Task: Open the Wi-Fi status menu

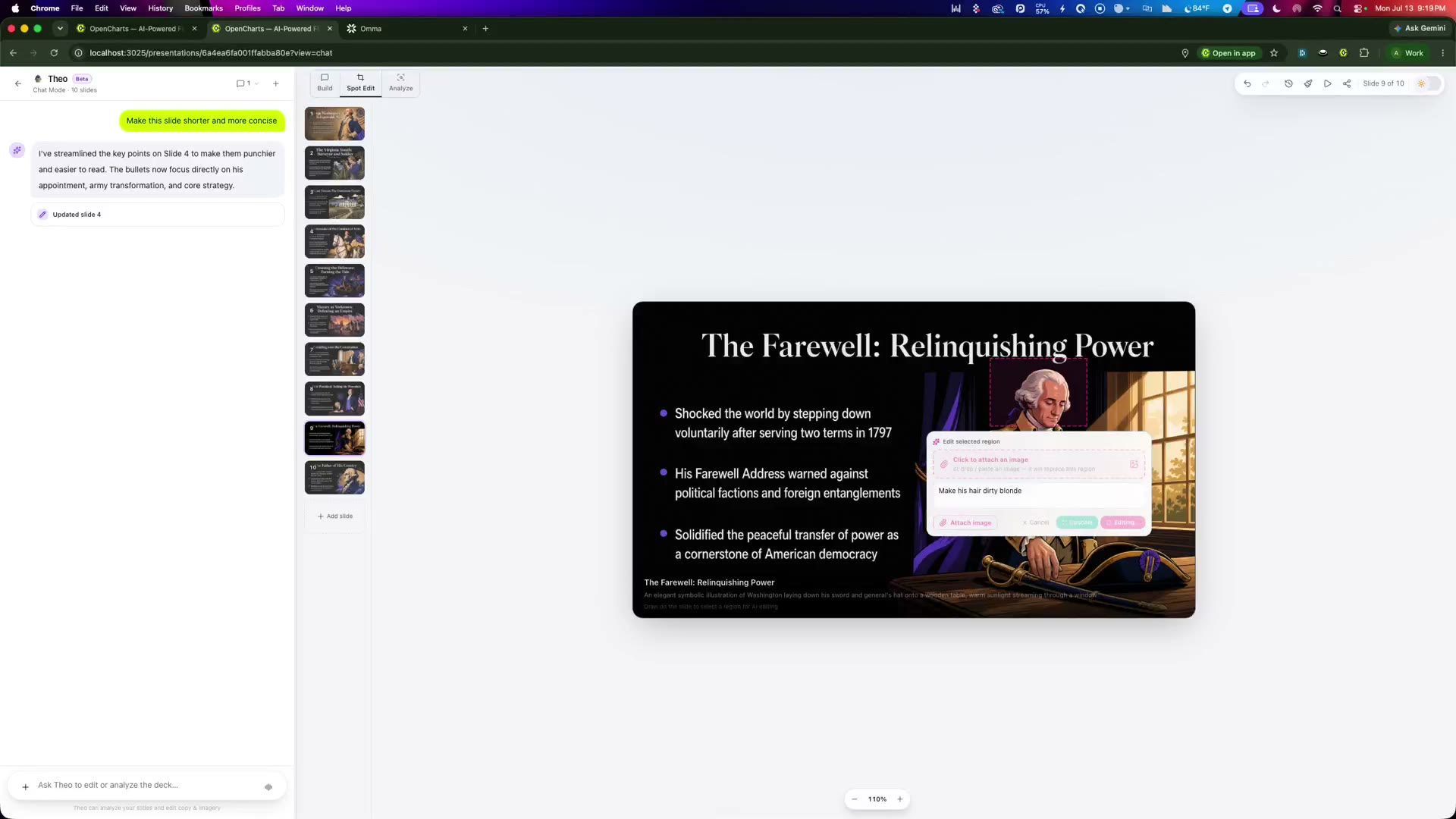Action: 1317,8
